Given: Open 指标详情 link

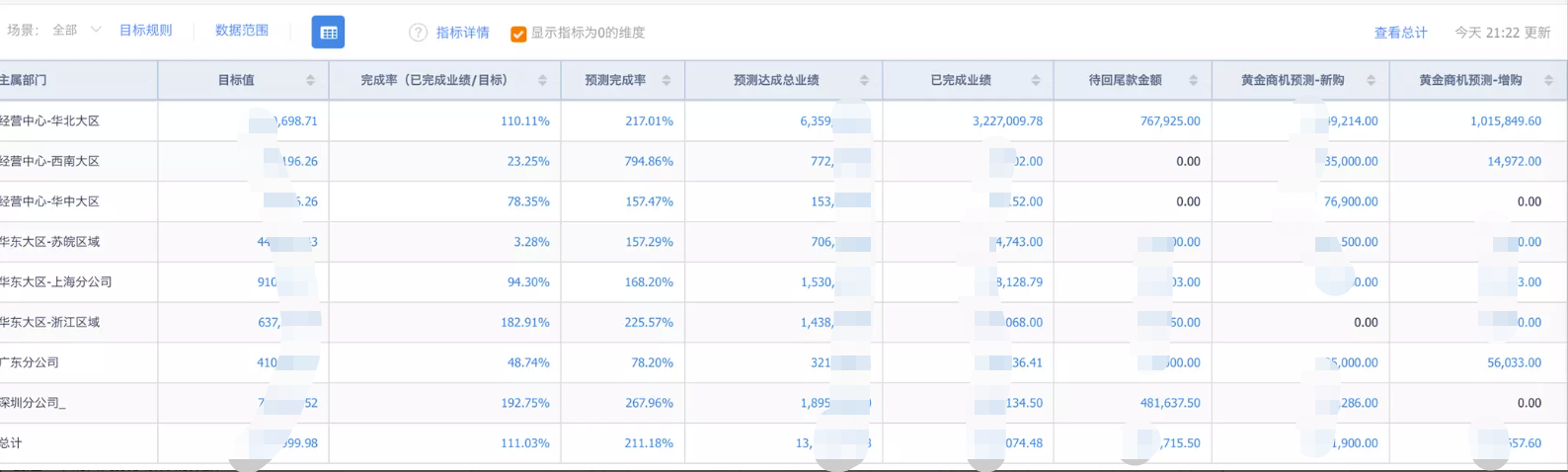Looking at the screenshot, I should click(x=463, y=33).
